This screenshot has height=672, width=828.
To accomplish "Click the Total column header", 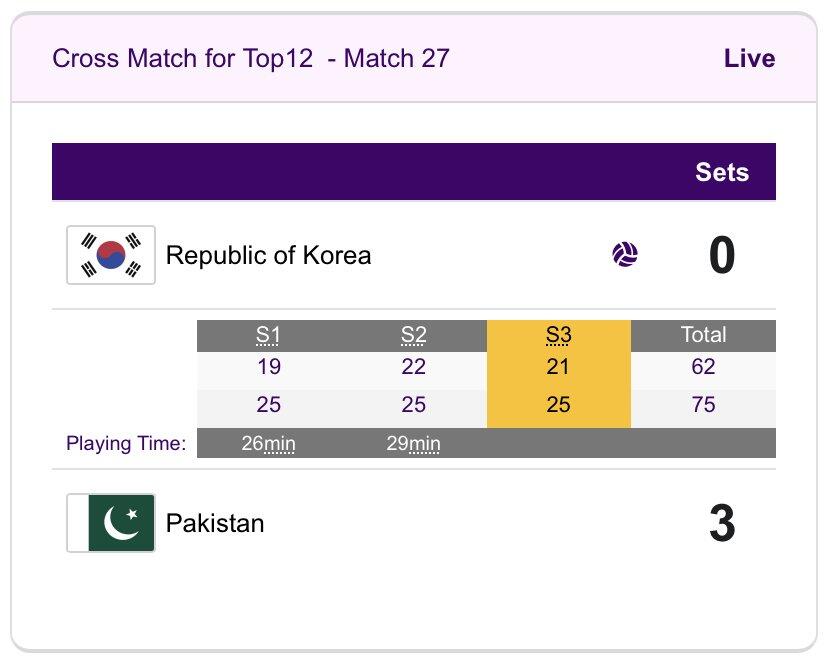I will point(703,335).
